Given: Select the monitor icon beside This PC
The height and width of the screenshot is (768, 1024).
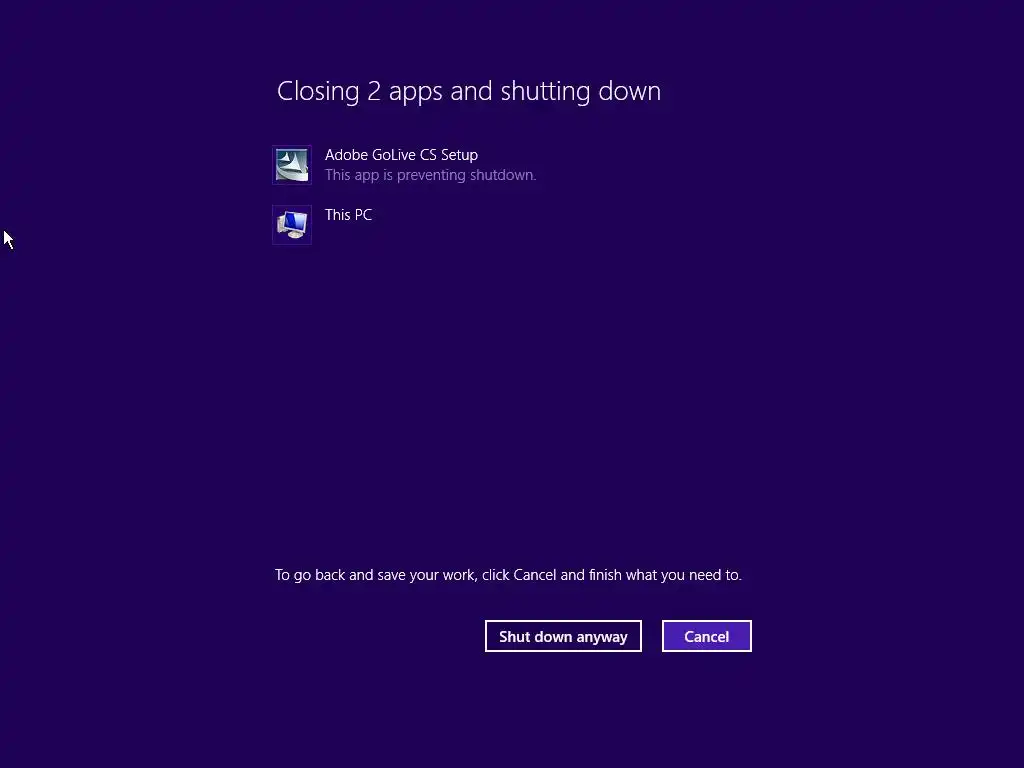Looking at the screenshot, I should pyautogui.click(x=292, y=225).
